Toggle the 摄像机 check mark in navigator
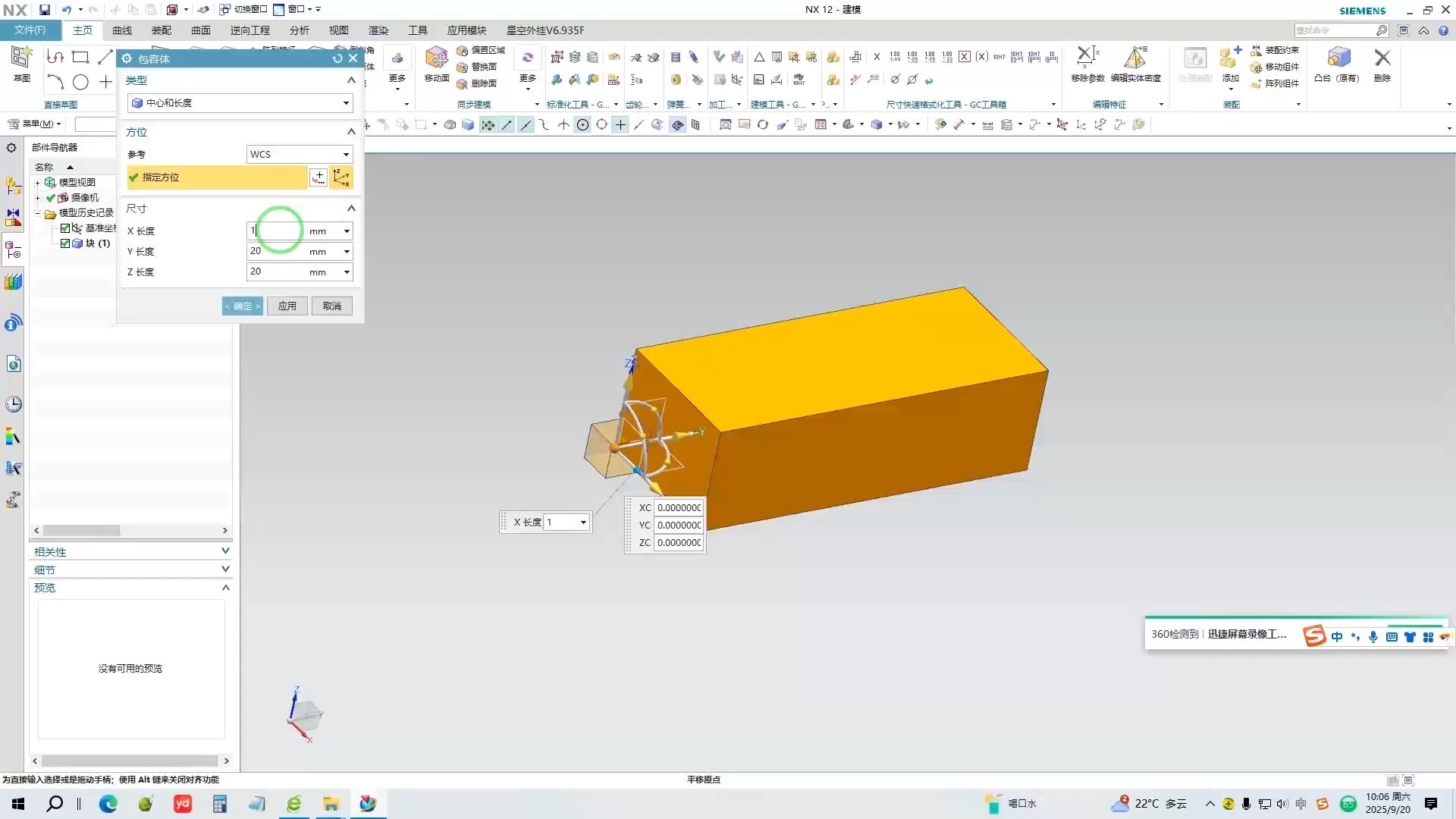Image resolution: width=1456 pixels, height=819 pixels. pos(51,197)
